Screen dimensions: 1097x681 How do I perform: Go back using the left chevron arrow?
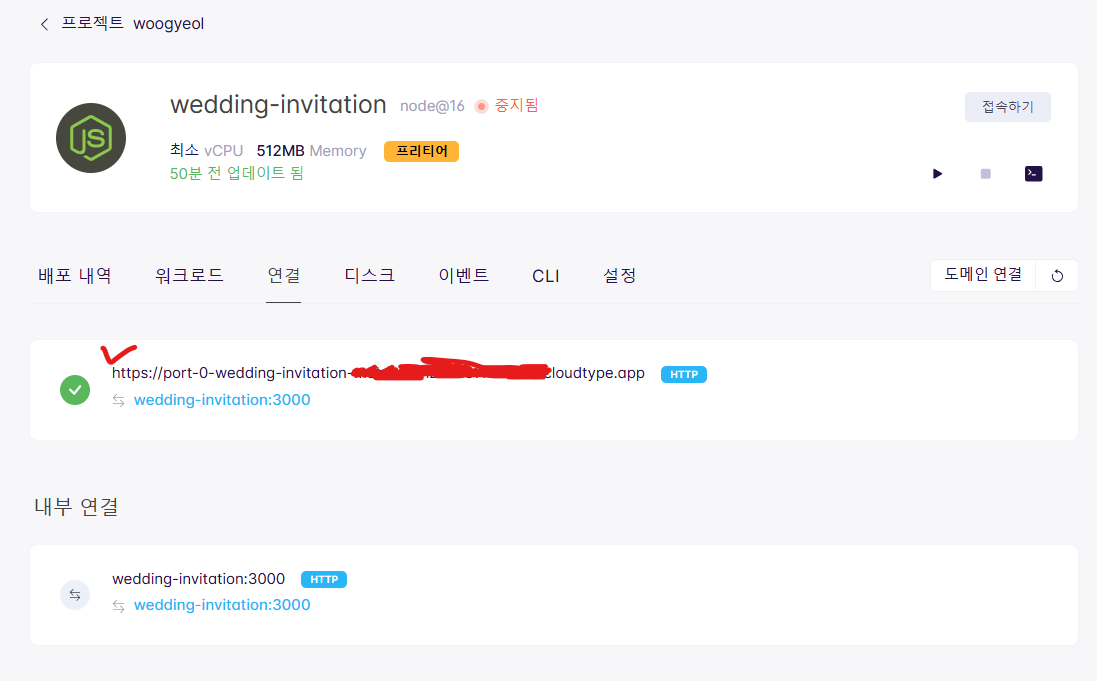(x=44, y=24)
